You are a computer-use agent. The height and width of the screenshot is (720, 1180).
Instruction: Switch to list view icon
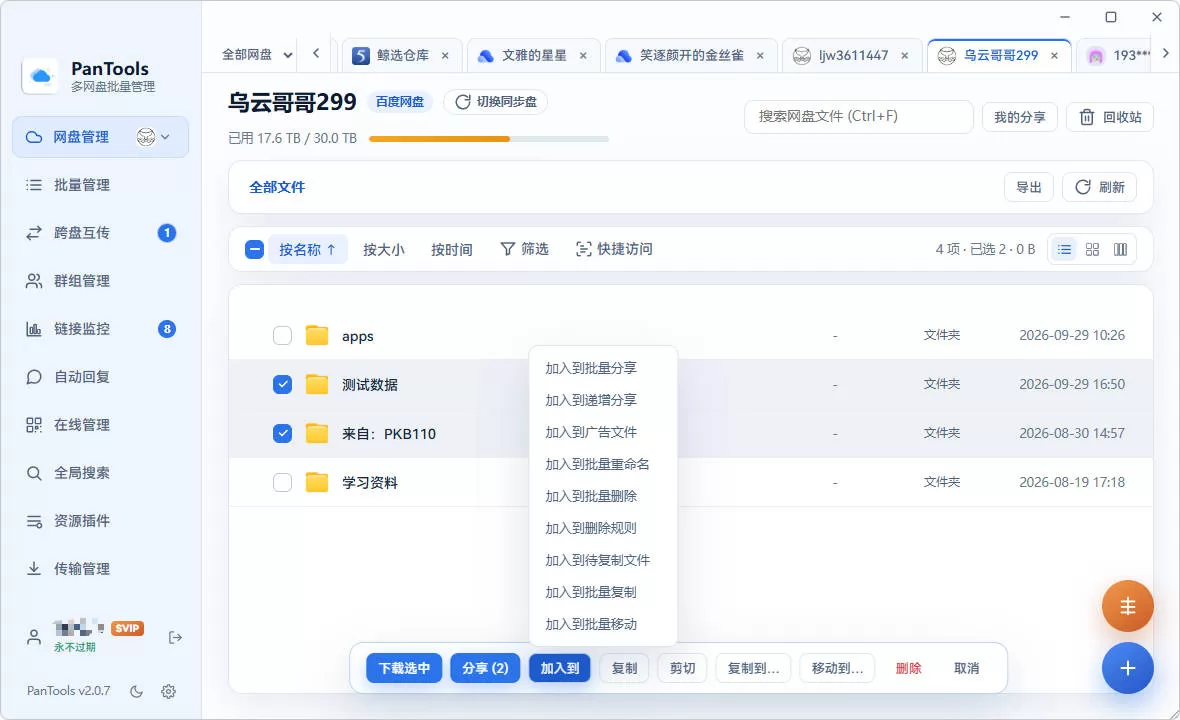tap(1064, 249)
